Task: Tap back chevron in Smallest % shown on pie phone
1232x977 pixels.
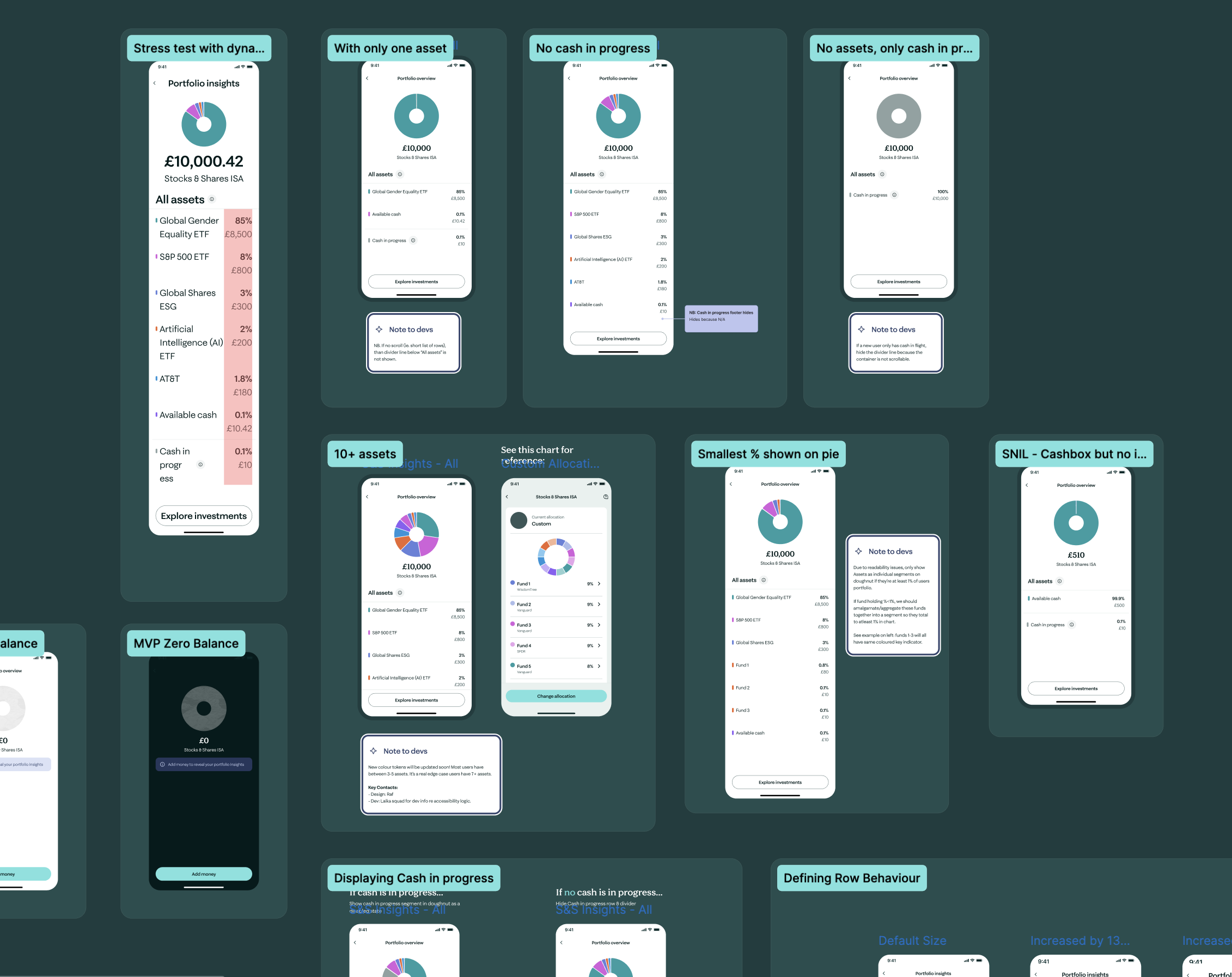Action: 730,484
